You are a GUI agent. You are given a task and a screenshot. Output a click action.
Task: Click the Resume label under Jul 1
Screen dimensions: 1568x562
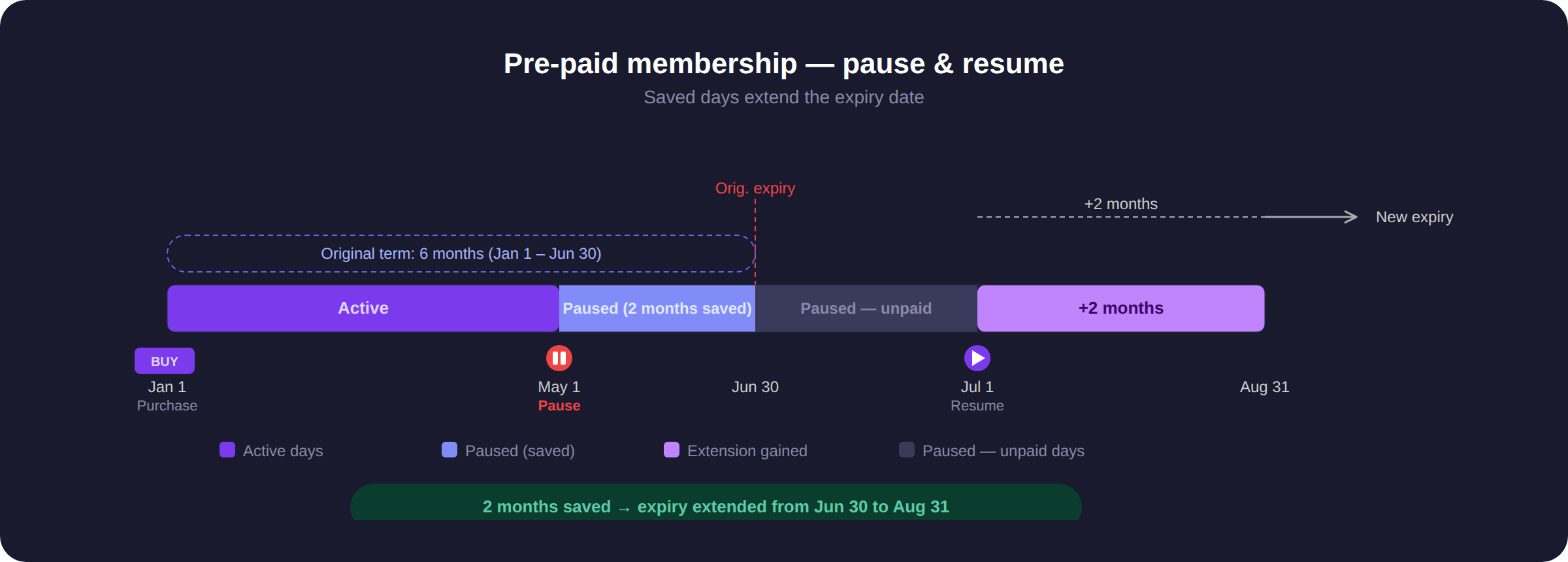[977, 406]
